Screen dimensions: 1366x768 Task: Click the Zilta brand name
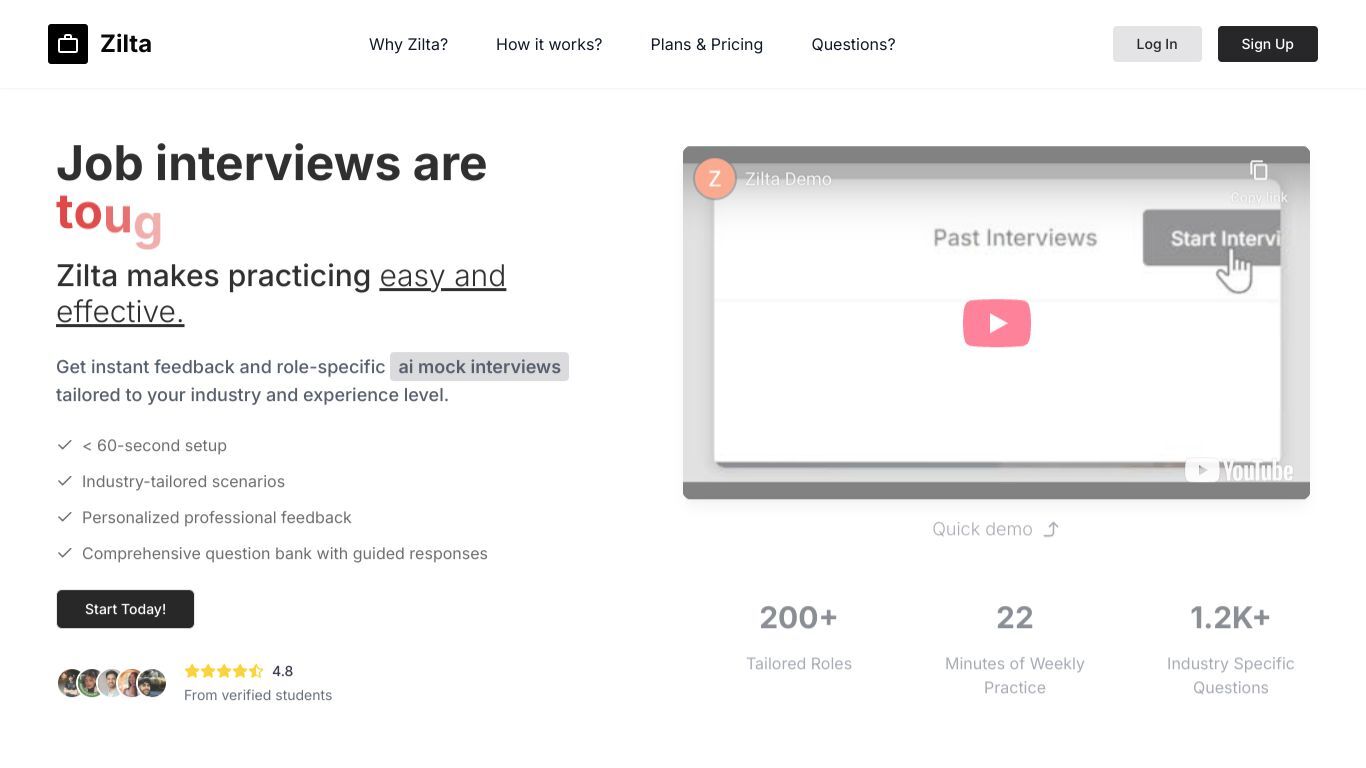pyautogui.click(x=126, y=44)
